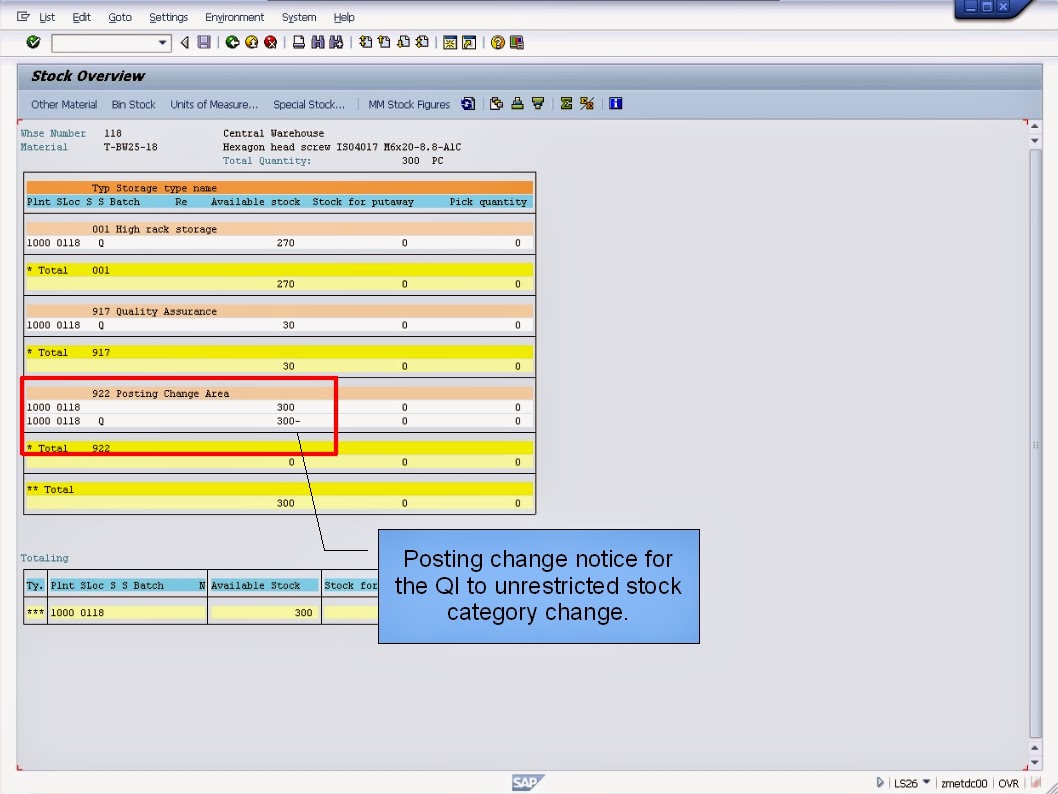Screen dimensions: 1058x794
Task: Click the Save icon in standard toolbar
Action: click(x=206, y=42)
